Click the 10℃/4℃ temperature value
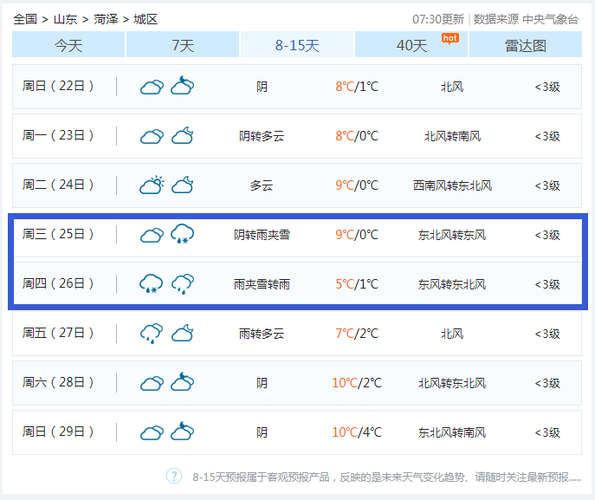595x500 pixels. (357, 432)
